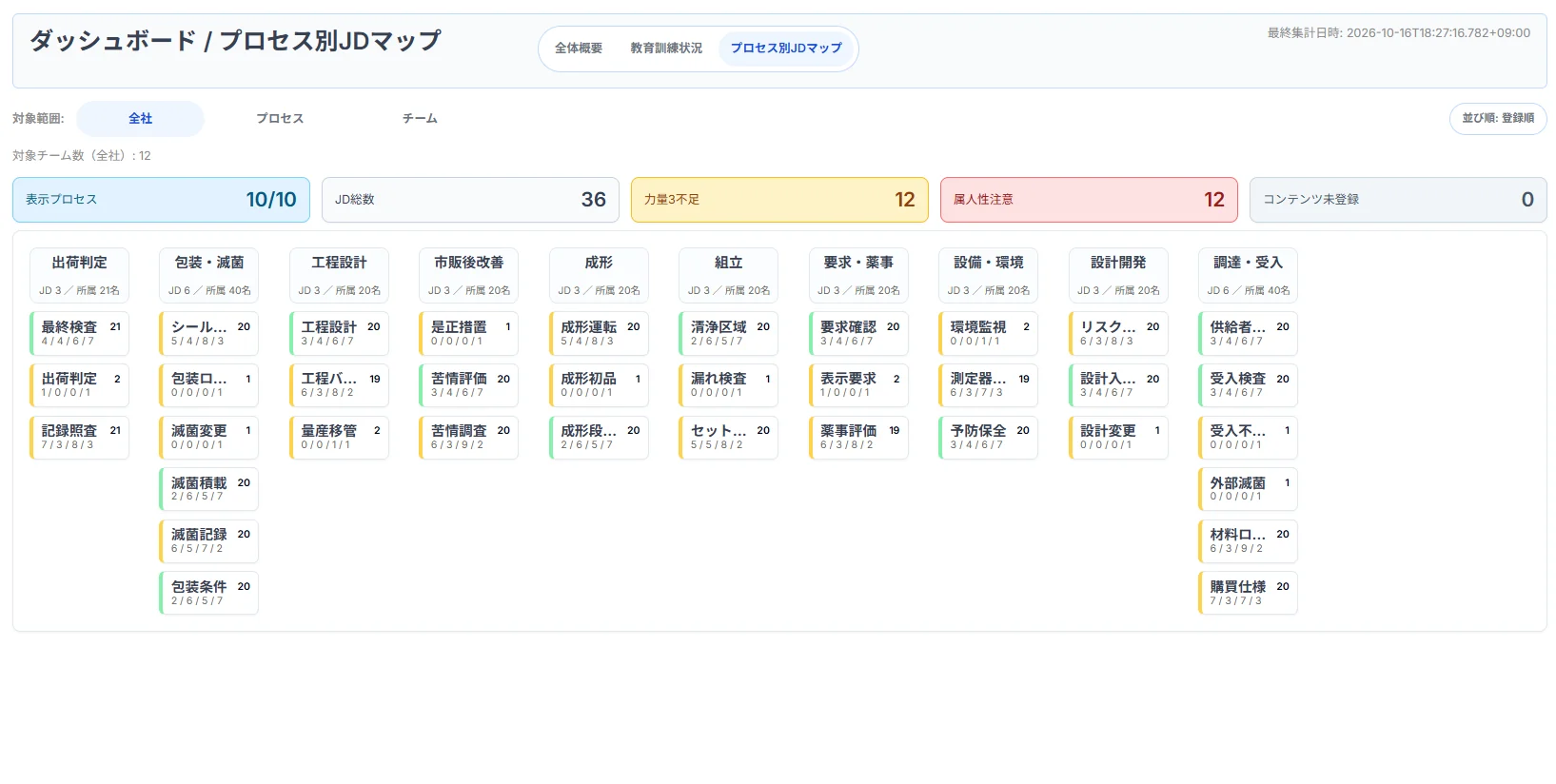The height and width of the screenshot is (784, 1556).
Task: Open the 工程設計 JD card with count 20
Action: (339, 334)
